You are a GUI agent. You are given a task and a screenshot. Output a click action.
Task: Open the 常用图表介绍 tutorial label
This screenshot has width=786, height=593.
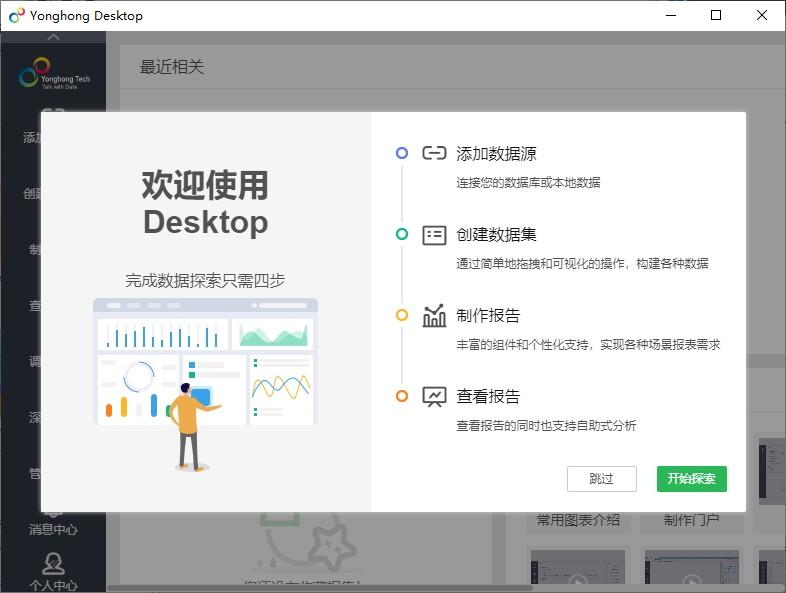(x=578, y=520)
